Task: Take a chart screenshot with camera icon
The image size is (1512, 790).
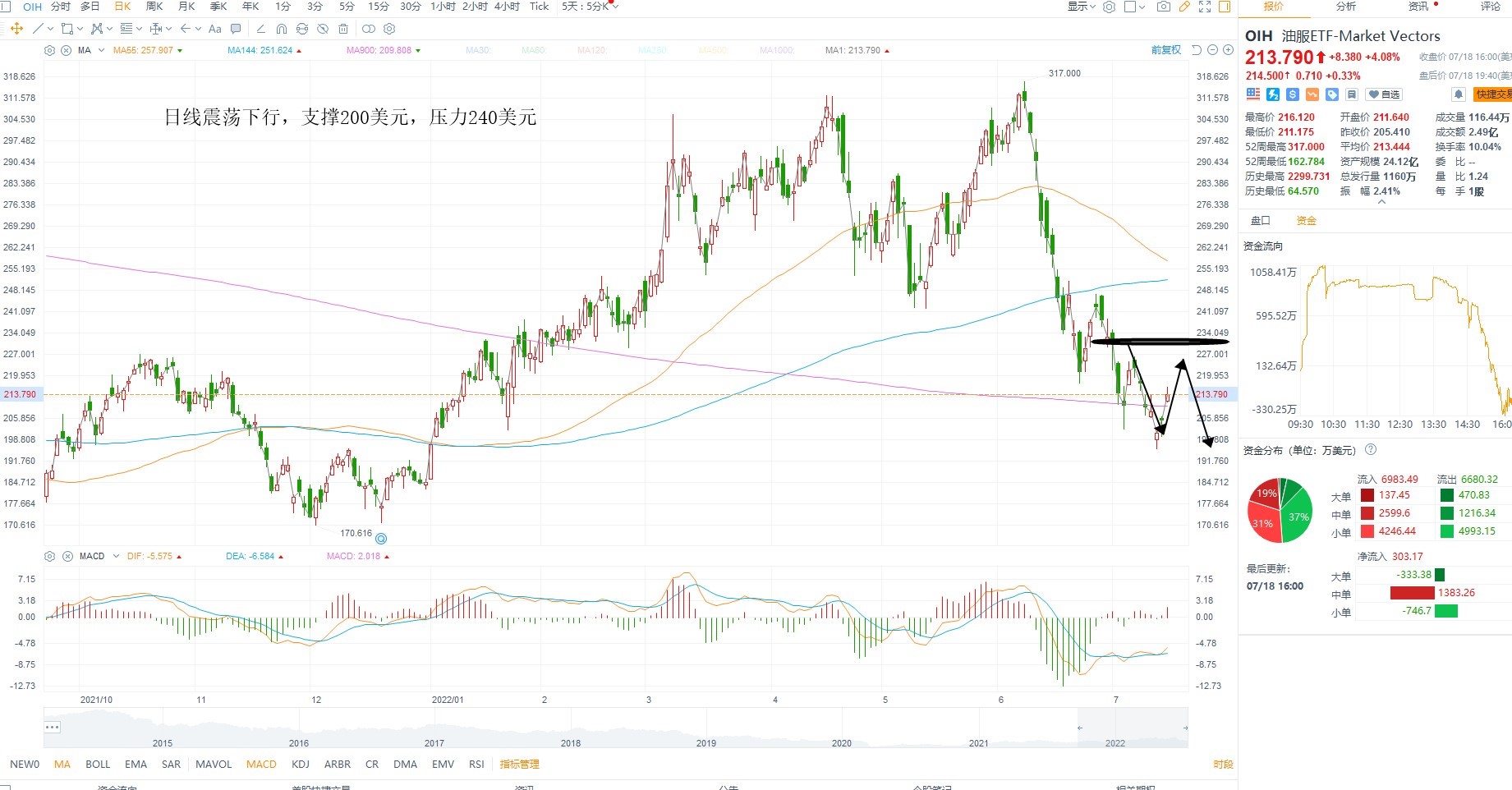Action: pos(1163,7)
